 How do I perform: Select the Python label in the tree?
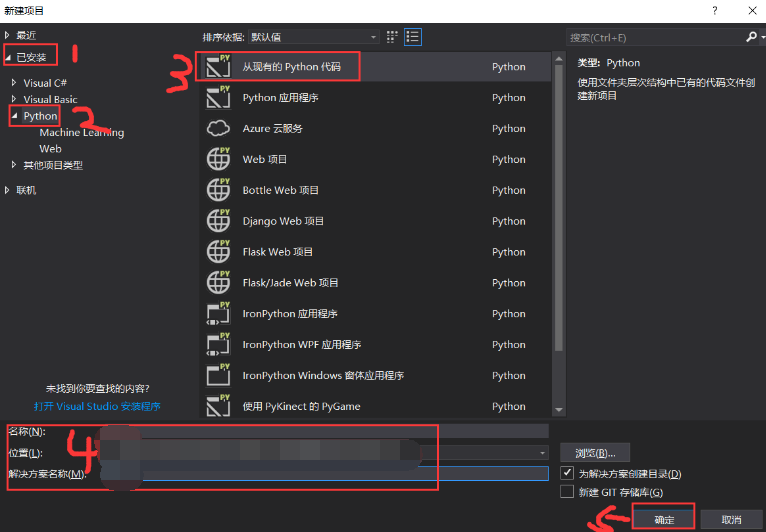pyautogui.click(x=41, y=116)
